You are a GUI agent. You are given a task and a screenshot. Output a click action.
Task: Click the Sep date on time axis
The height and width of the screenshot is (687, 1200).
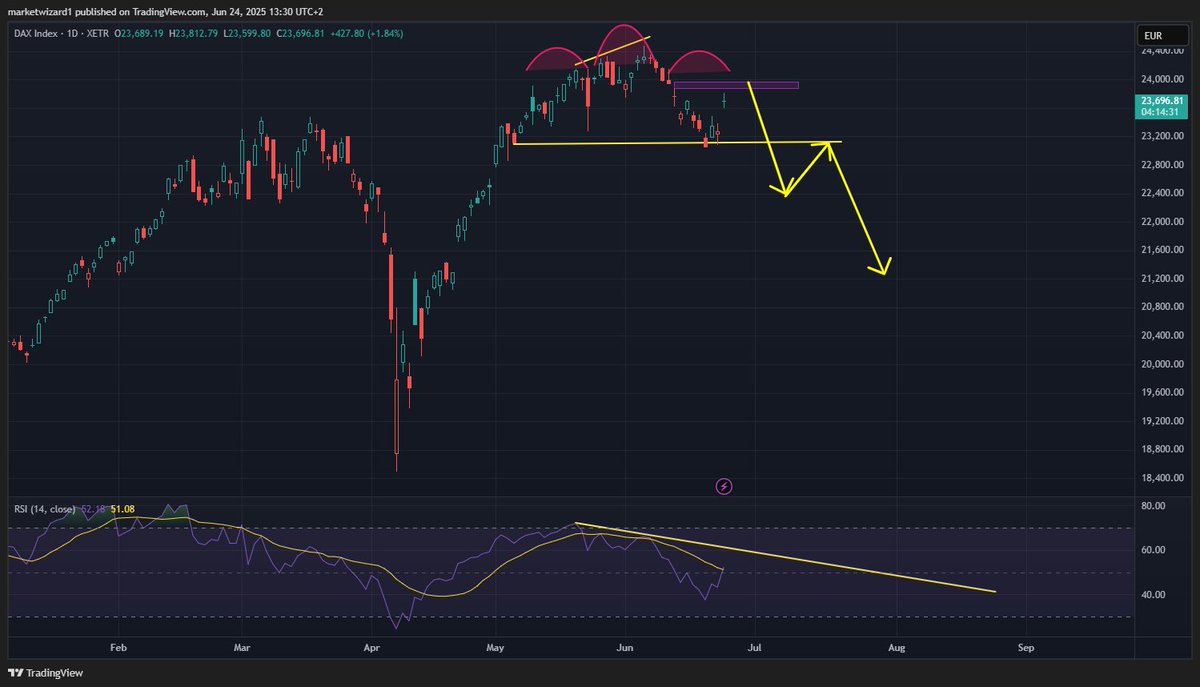click(1025, 648)
